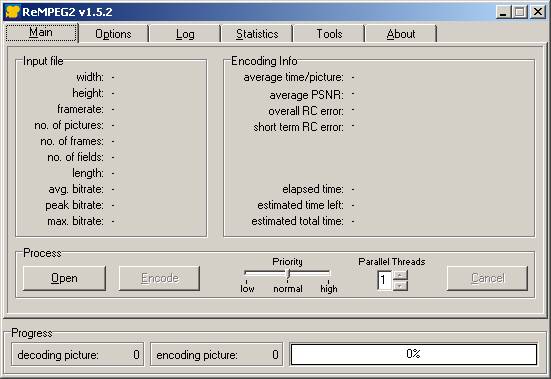Click the 'overall RC error:' label
The width and height of the screenshot is (551, 379).
point(306,111)
